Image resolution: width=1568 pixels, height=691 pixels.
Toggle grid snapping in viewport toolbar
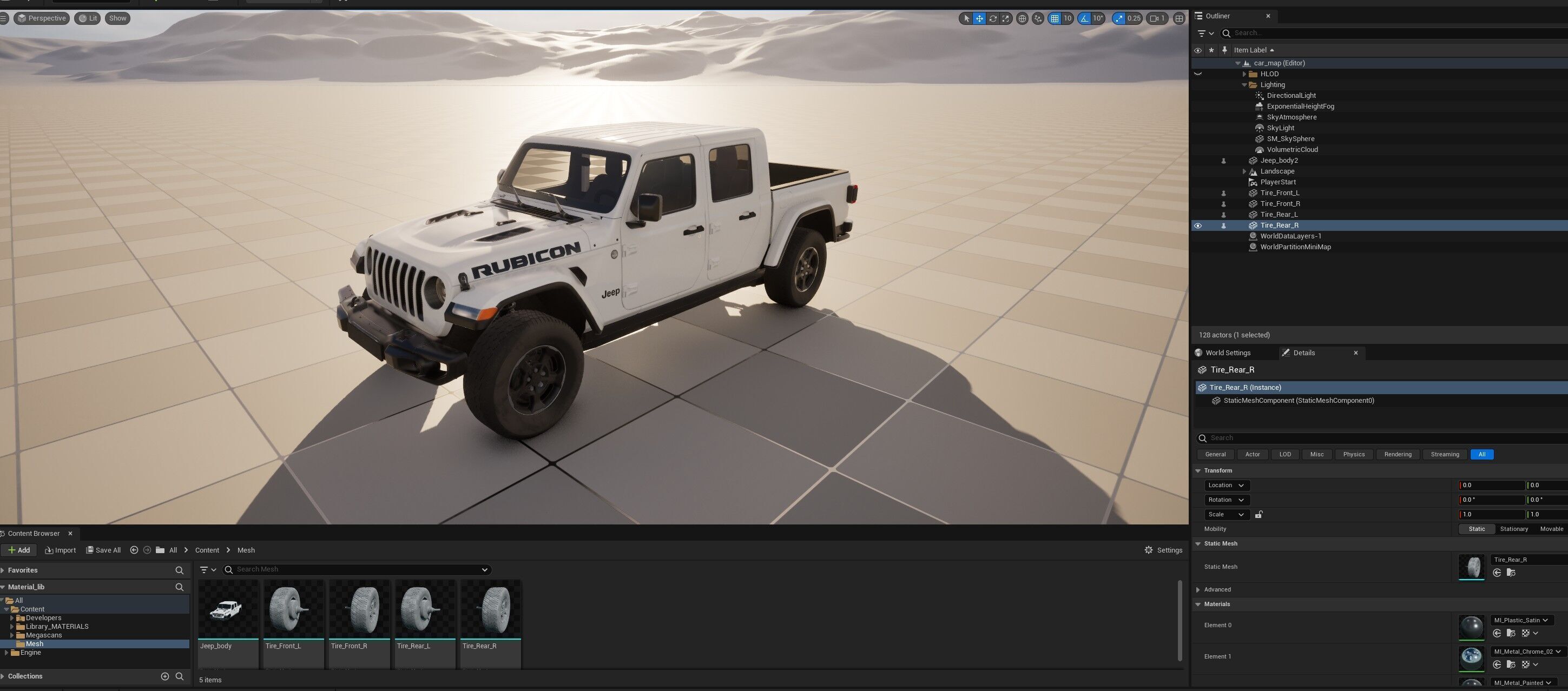1055,18
